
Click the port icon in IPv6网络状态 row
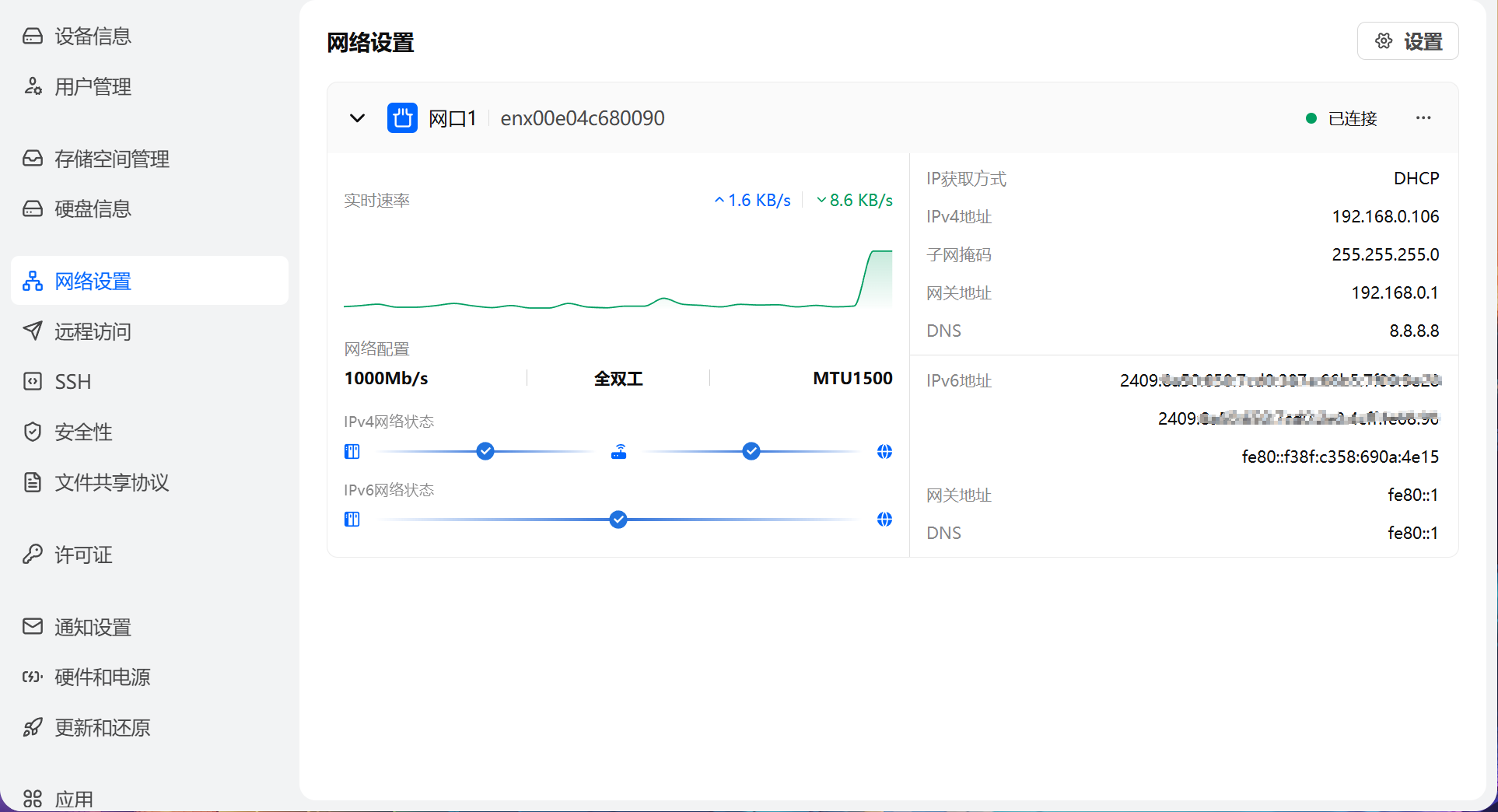pyautogui.click(x=352, y=520)
